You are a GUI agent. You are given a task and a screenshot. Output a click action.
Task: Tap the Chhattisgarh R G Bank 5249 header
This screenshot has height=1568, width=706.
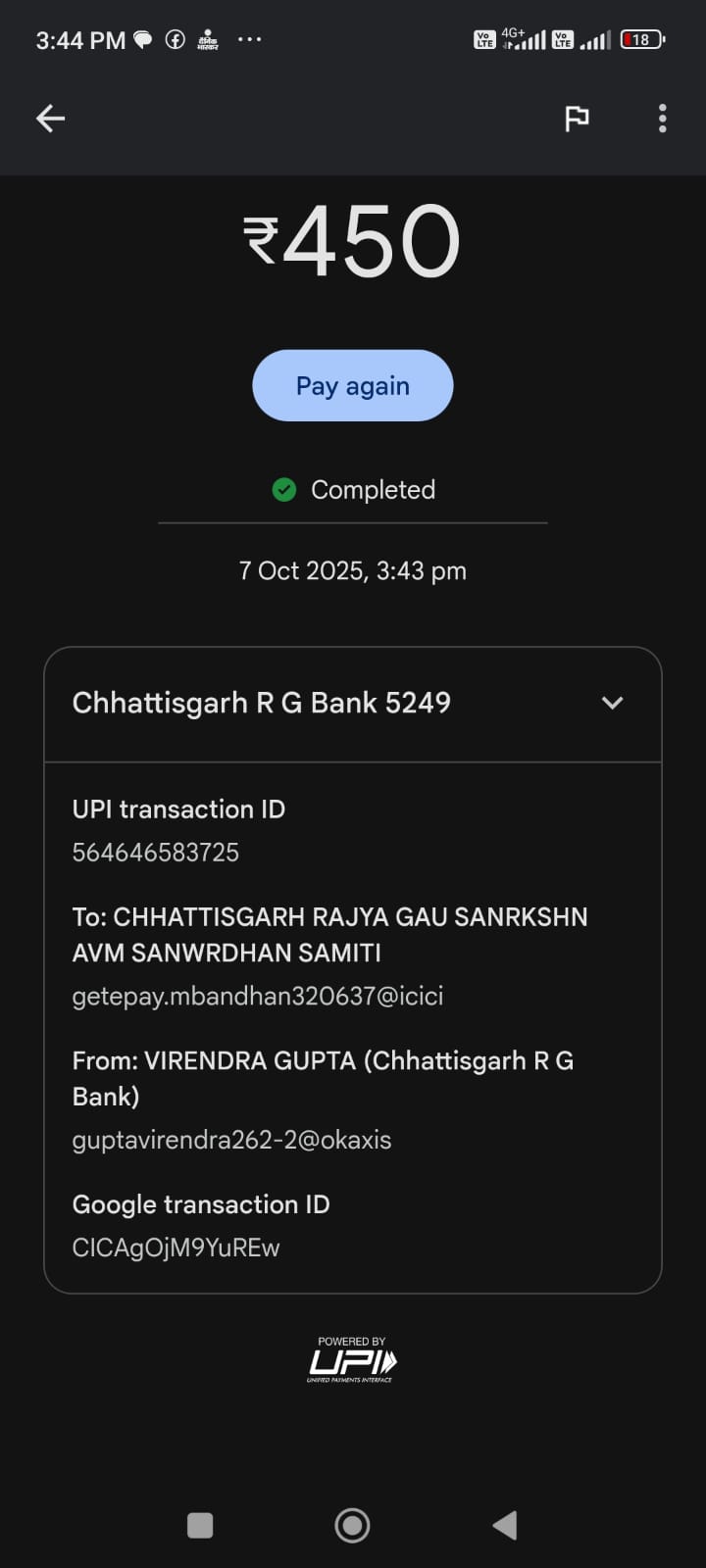pyautogui.click(x=262, y=703)
